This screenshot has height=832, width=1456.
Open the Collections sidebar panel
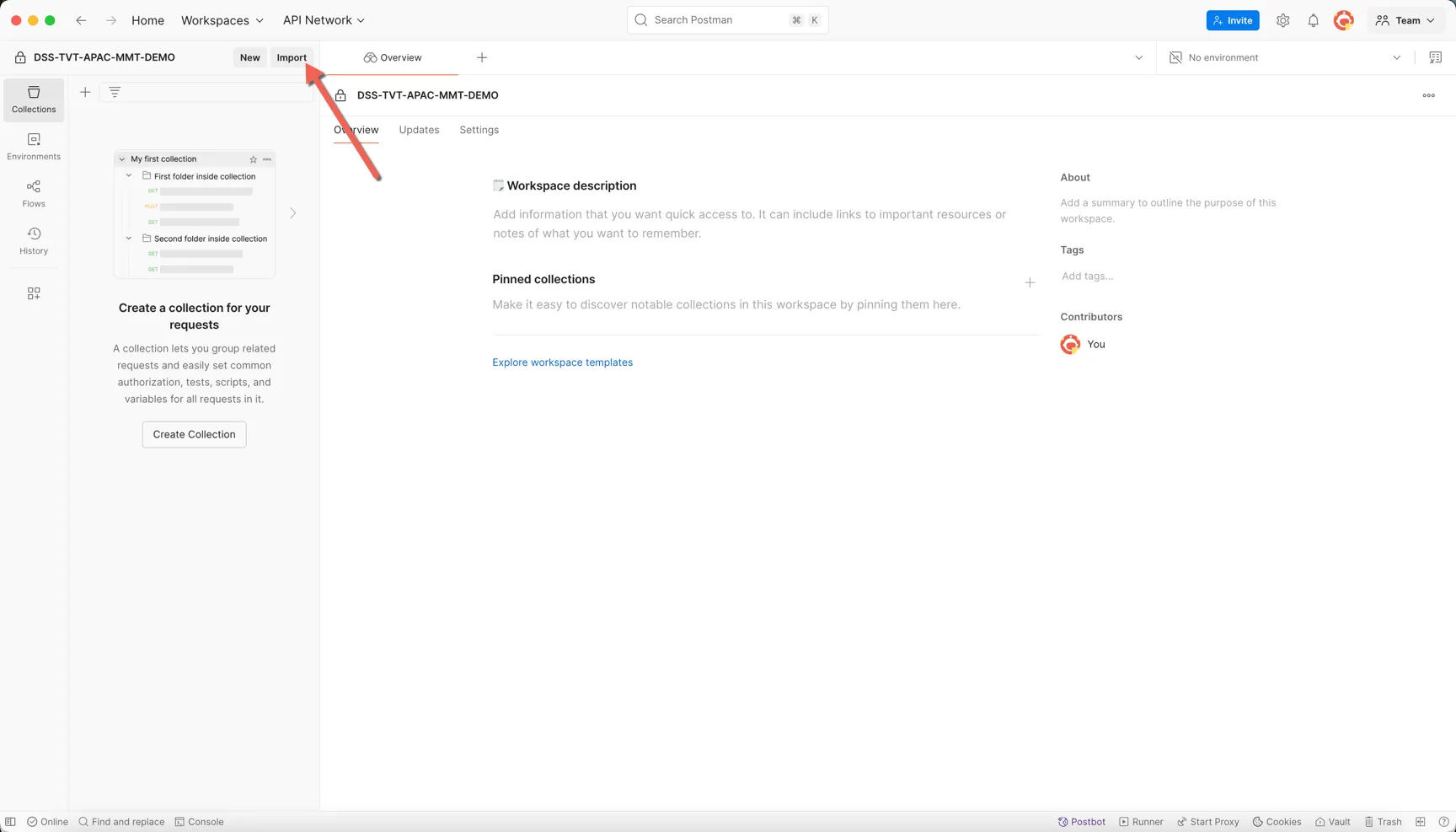(34, 99)
